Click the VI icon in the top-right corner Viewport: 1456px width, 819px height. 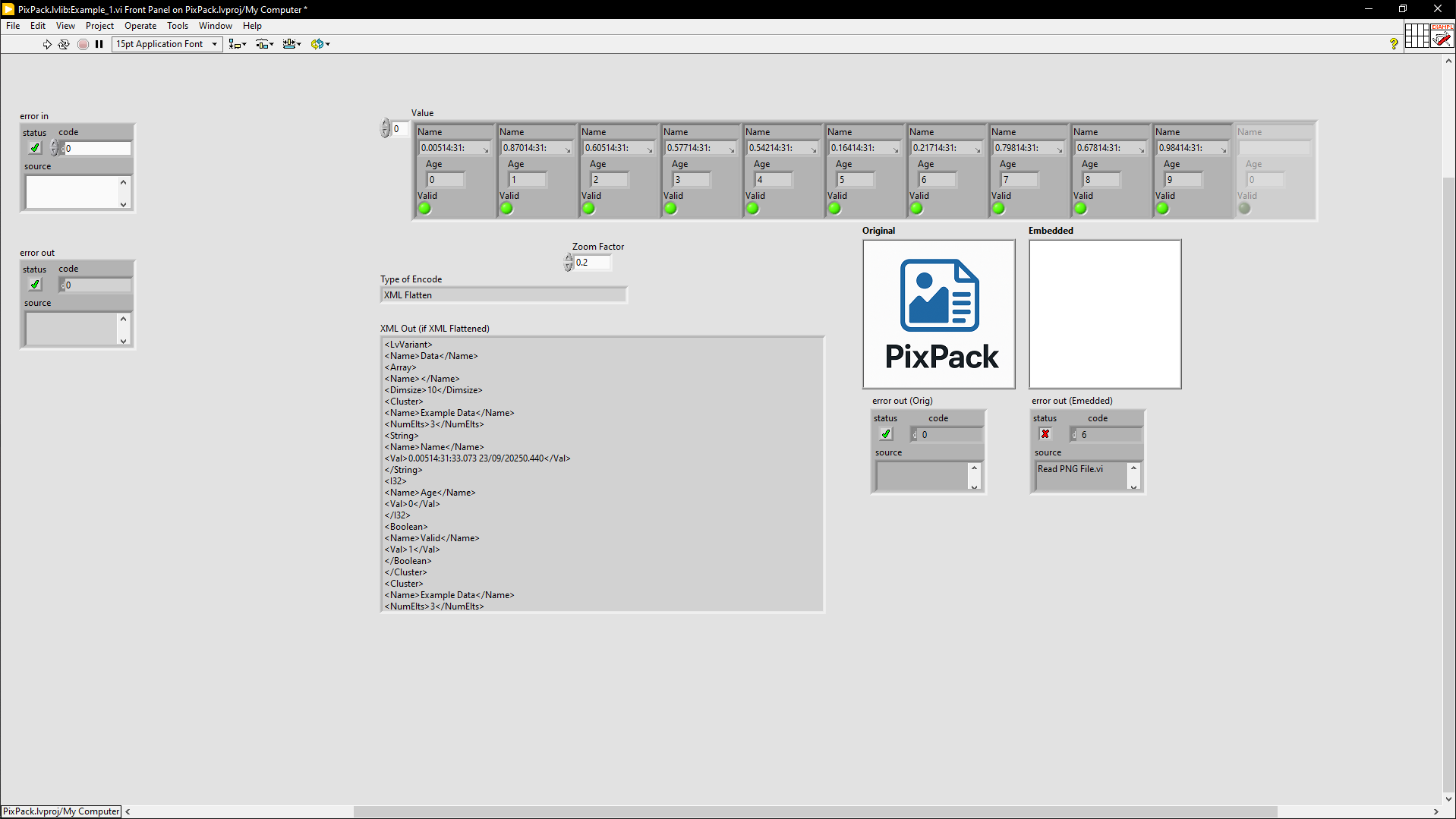coord(1442,36)
